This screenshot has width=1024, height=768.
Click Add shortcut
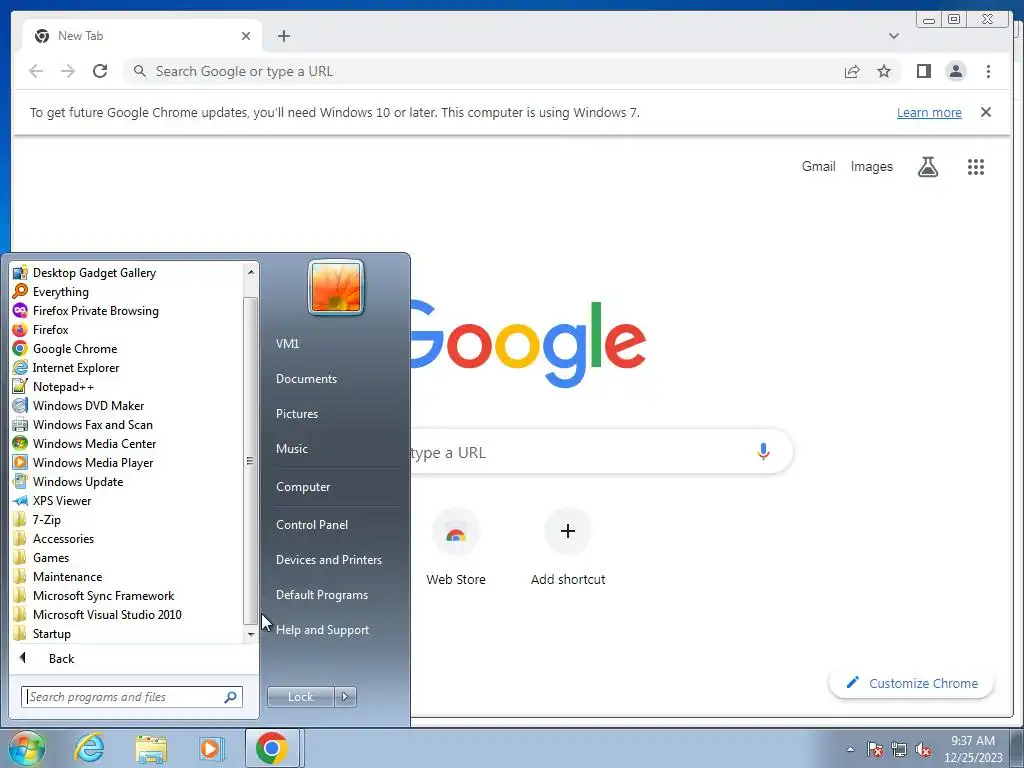[x=568, y=547]
